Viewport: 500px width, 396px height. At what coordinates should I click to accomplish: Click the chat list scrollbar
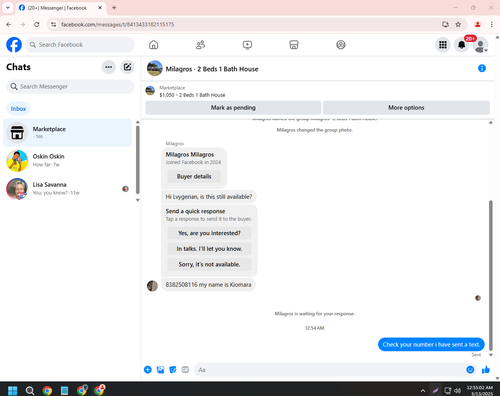click(x=138, y=160)
